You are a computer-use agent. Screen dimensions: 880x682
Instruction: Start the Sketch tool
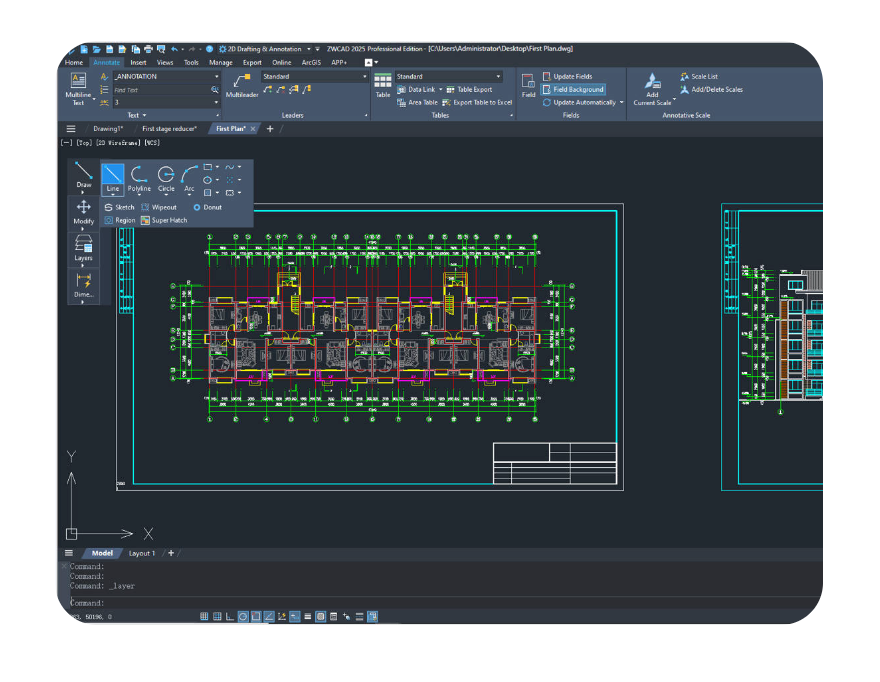pos(120,207)
